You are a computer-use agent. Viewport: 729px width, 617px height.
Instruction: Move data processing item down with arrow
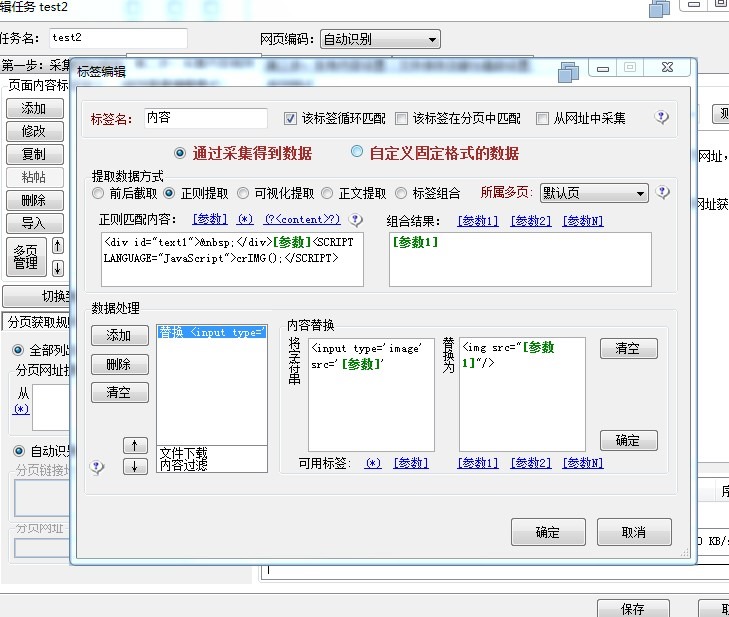pyautogui.click(x=135, y=466)
